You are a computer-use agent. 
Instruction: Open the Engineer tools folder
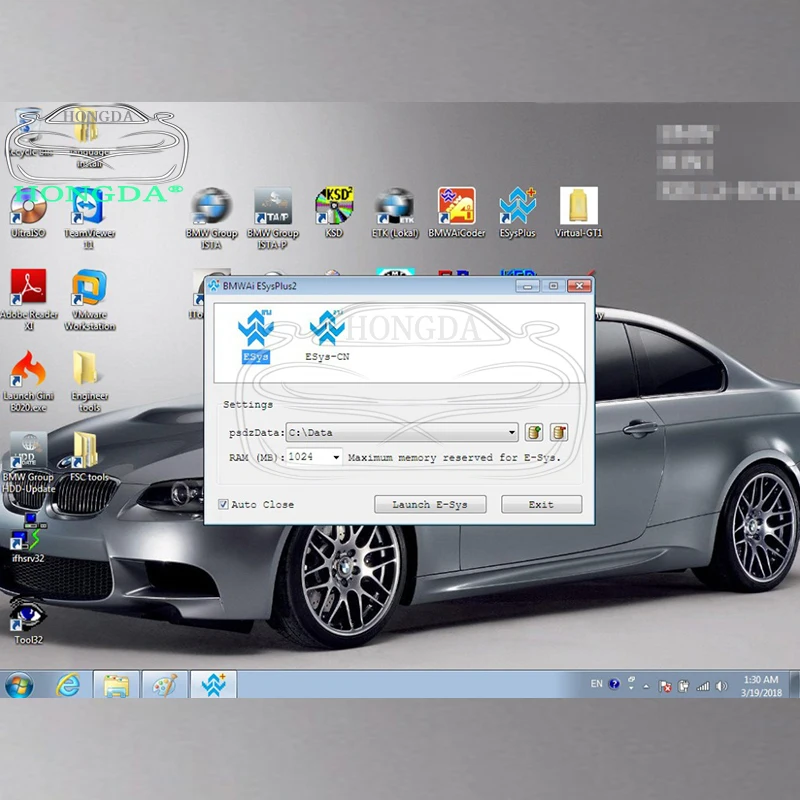pyautogui.click(x=89, y=382)
